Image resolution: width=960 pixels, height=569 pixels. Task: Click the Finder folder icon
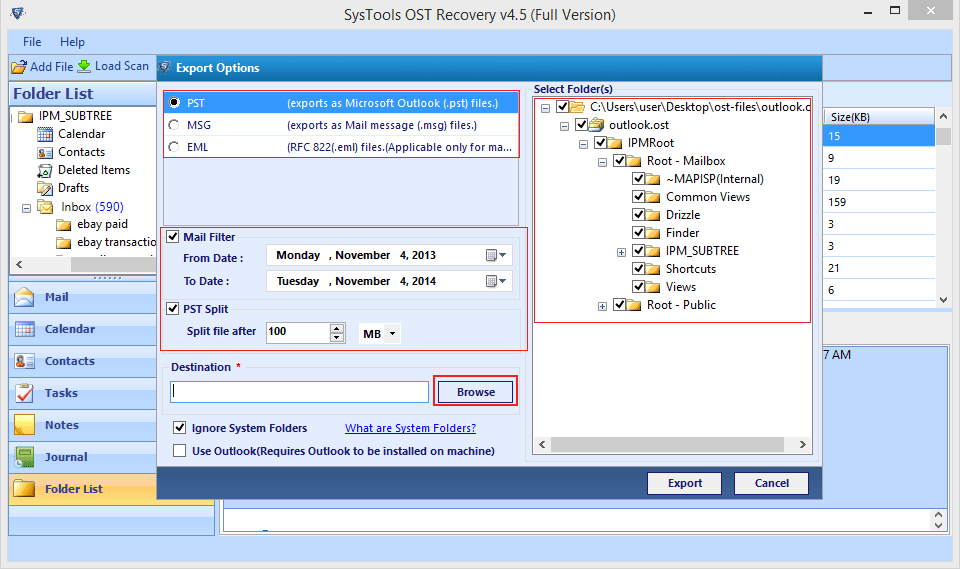(x=653, y=233)
